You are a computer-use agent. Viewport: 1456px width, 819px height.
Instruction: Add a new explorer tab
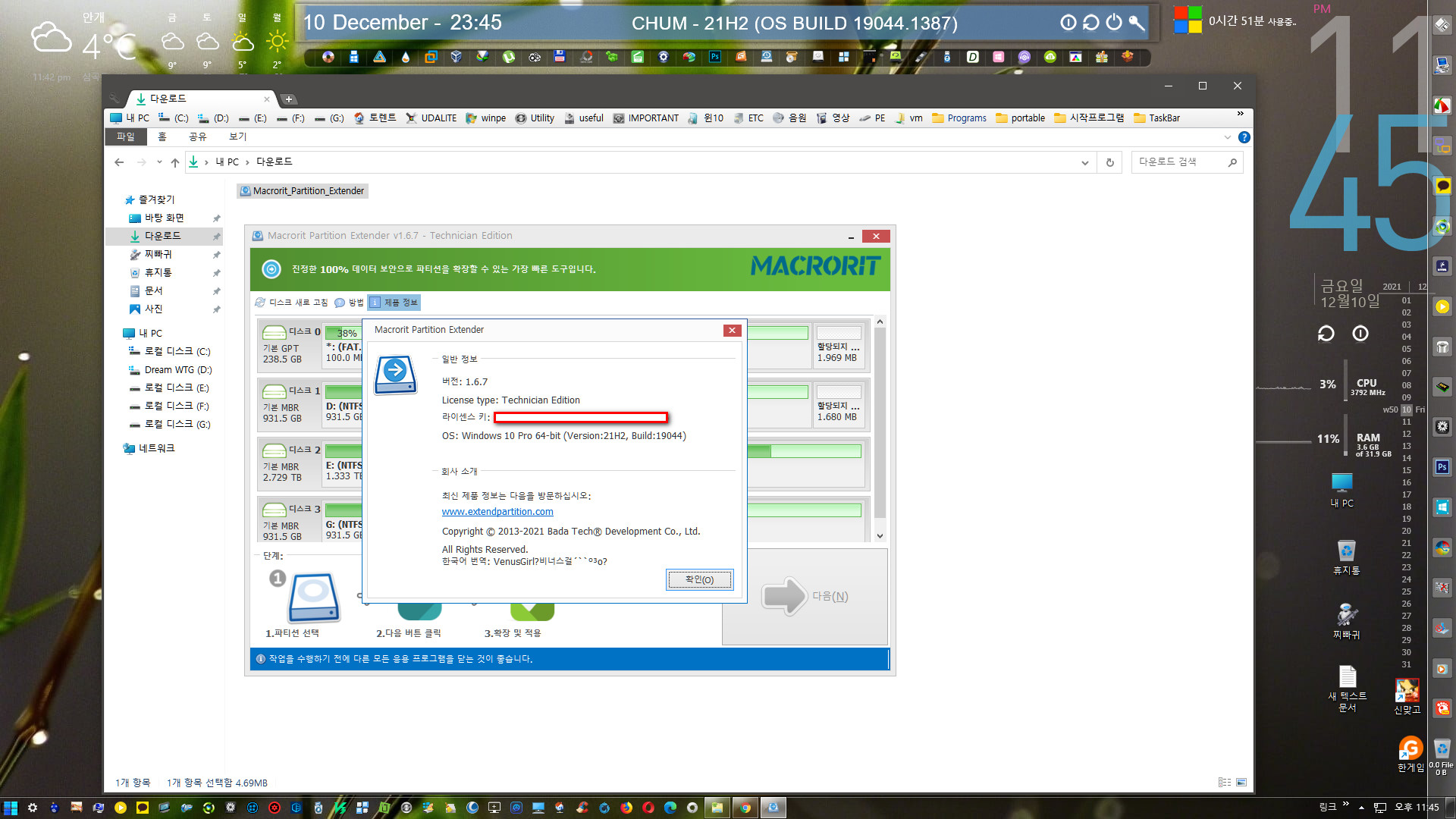point(289,99)
